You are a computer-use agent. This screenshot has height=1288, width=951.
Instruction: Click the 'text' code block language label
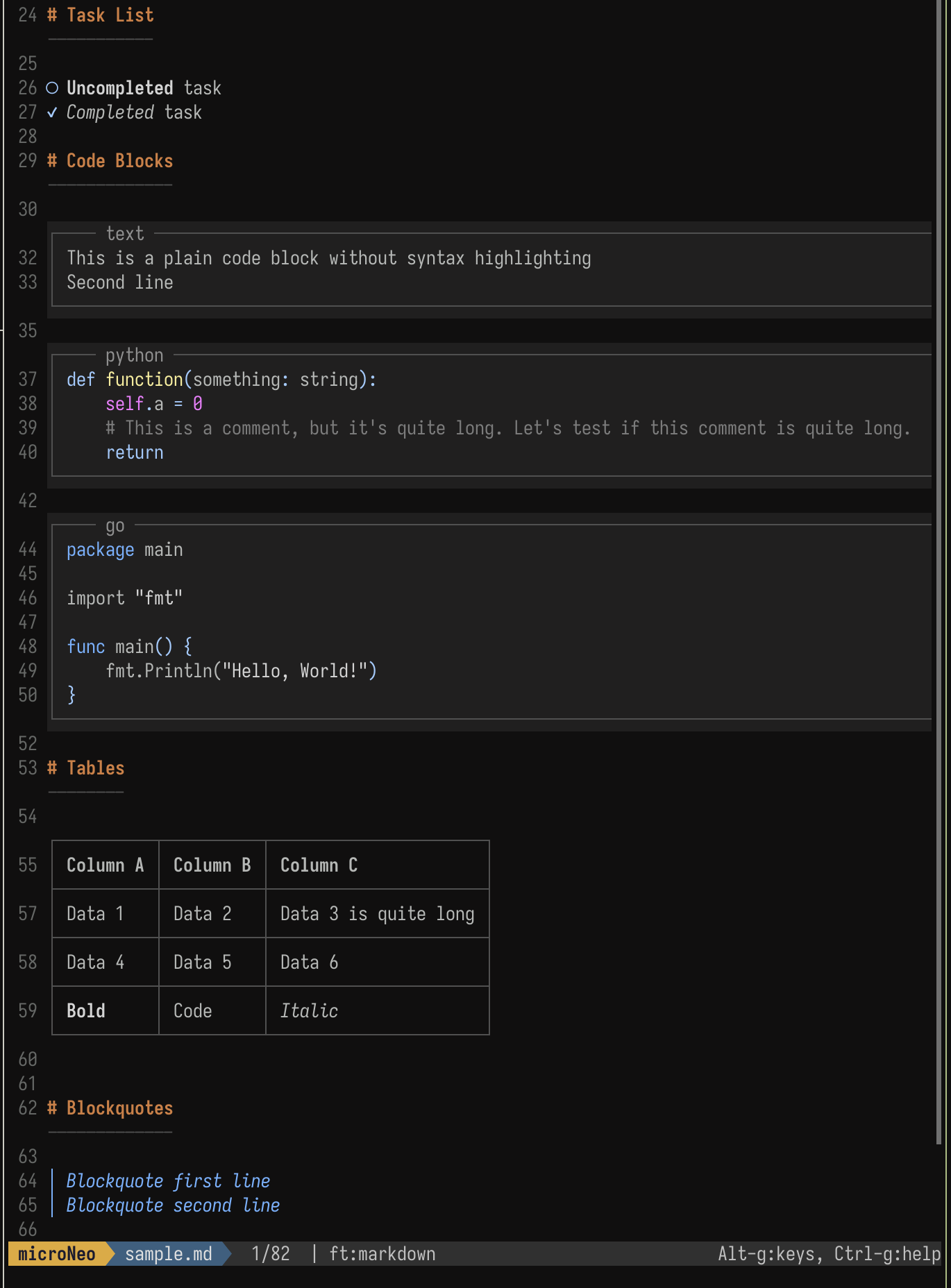tap(125, 234)
